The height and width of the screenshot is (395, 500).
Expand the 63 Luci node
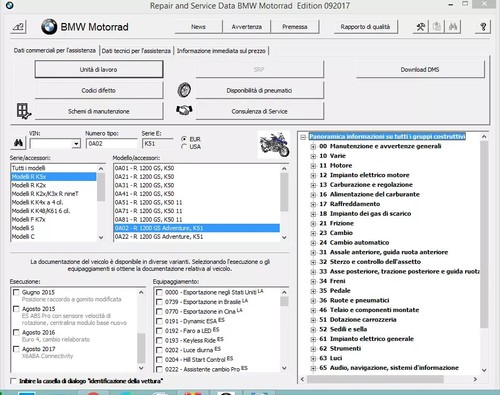pos(313,359)
